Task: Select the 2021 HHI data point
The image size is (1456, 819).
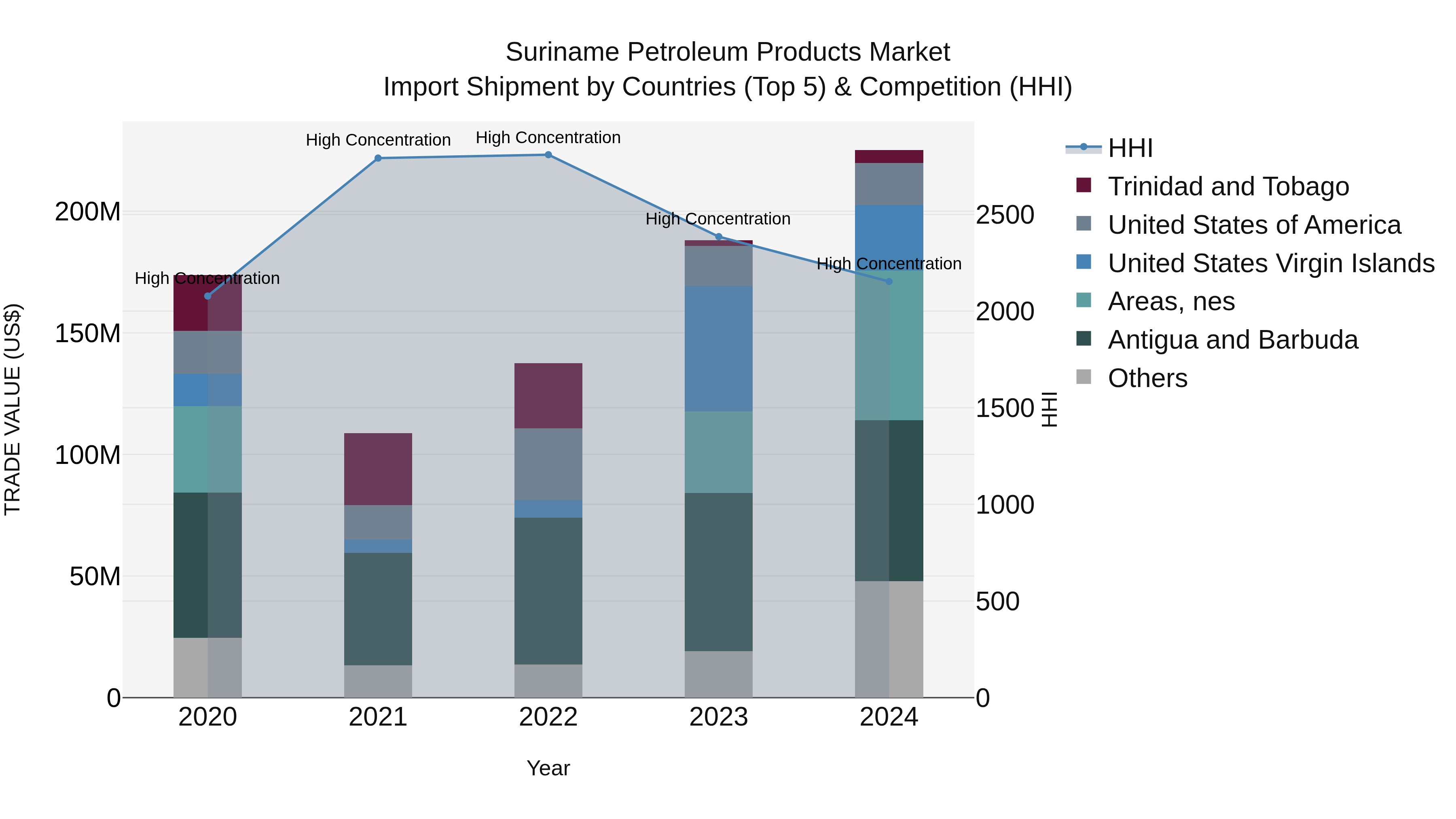Action: 378,158
